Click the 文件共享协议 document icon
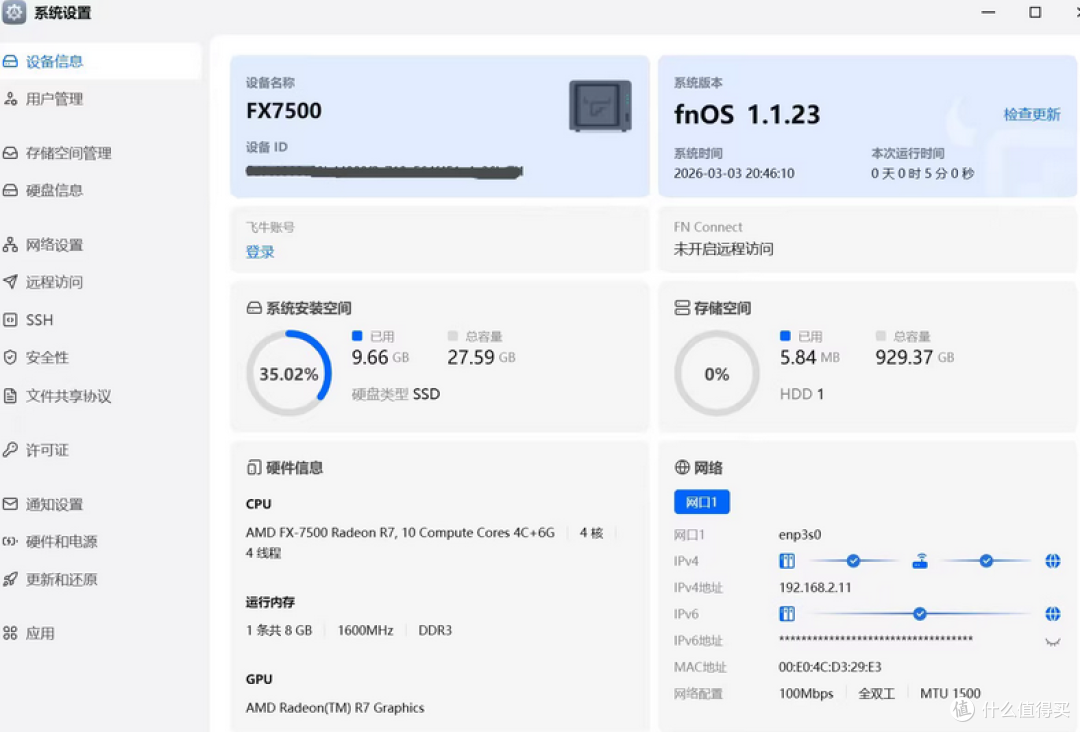Image resolution: width=1080 pixels, height=732 pixels. tap(10, 395)
